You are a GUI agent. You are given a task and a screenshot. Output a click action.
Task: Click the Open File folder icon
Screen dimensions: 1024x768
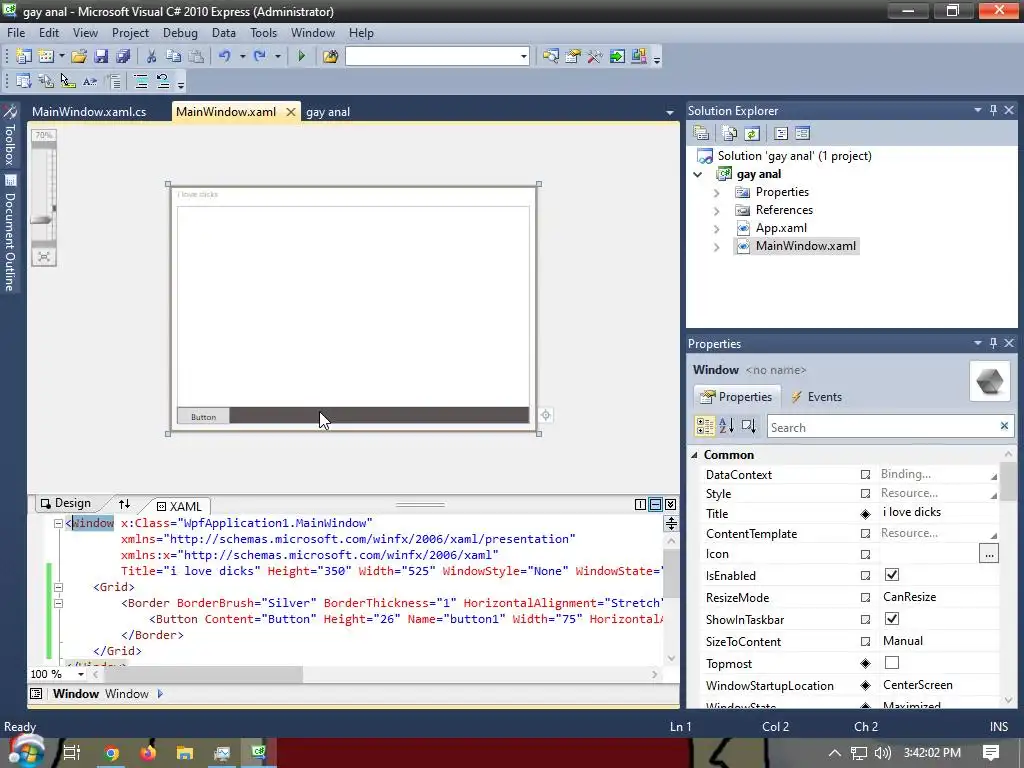79,57
